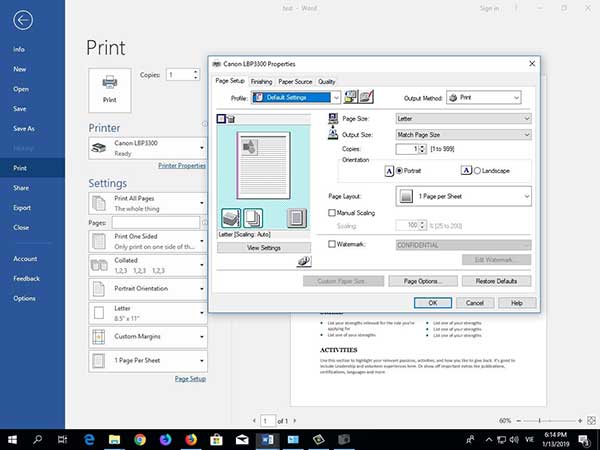Screen dimensions: 600x450
Task: Open Print One Sided dropdown in Word
Action: tap(148, 241)
